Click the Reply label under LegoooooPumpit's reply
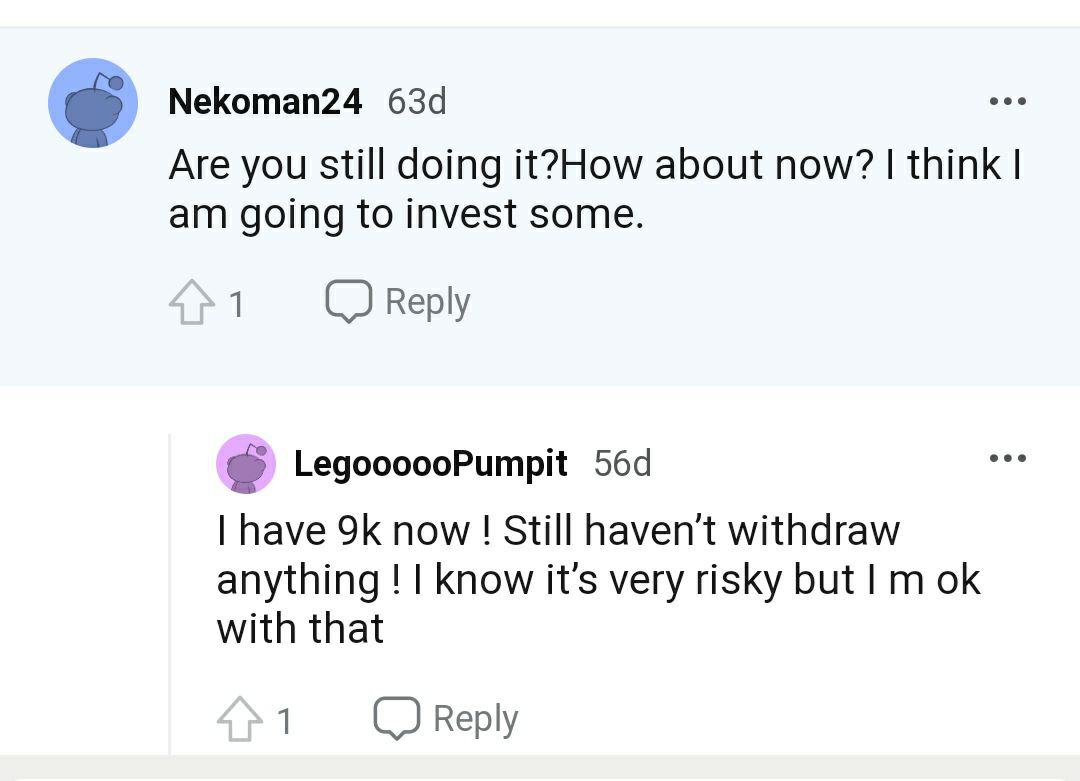1080x781 pixels. (476, 719)
